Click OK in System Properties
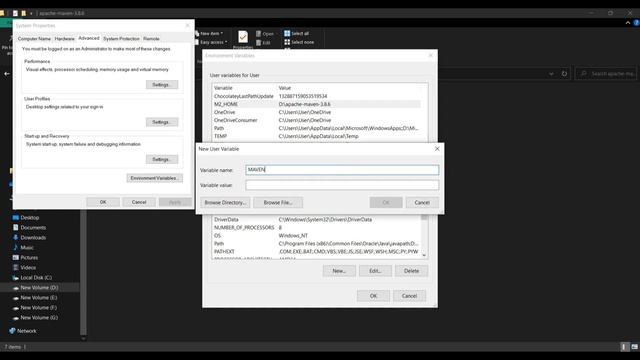 click(x=103, y=202)
